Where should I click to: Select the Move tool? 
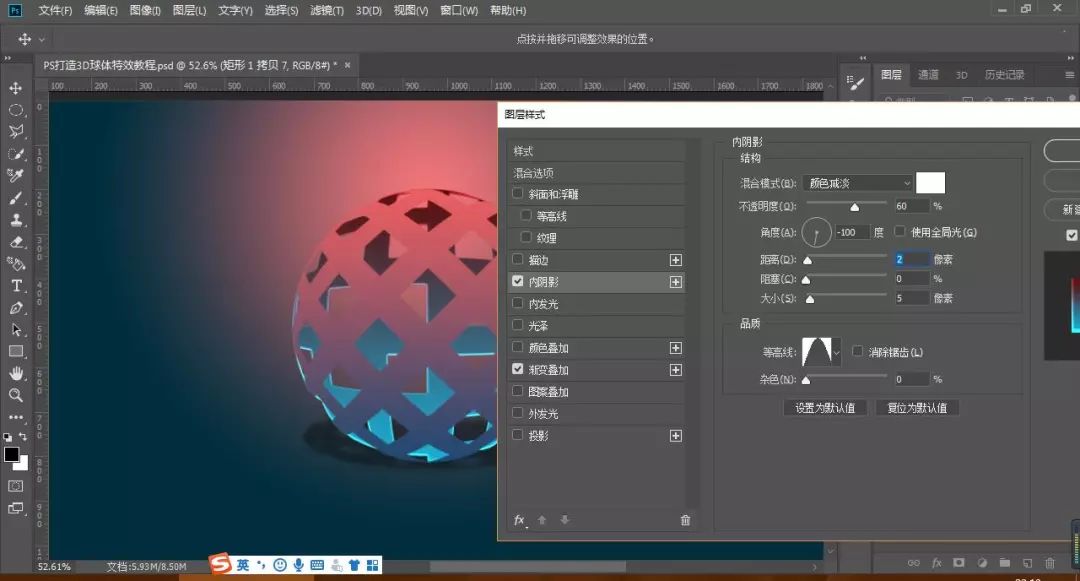15,88
